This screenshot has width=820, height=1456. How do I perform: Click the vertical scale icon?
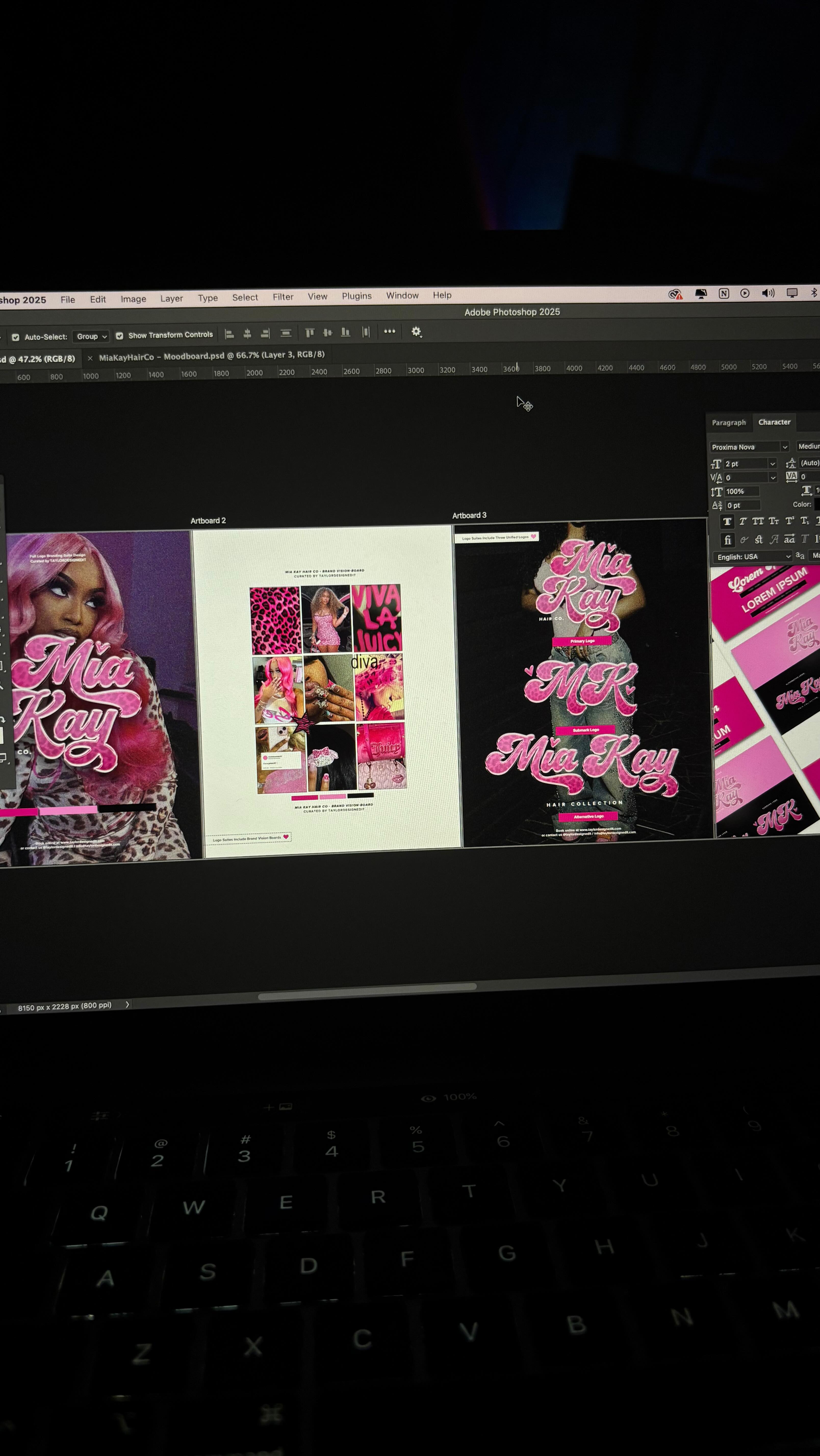coord(716,492)
